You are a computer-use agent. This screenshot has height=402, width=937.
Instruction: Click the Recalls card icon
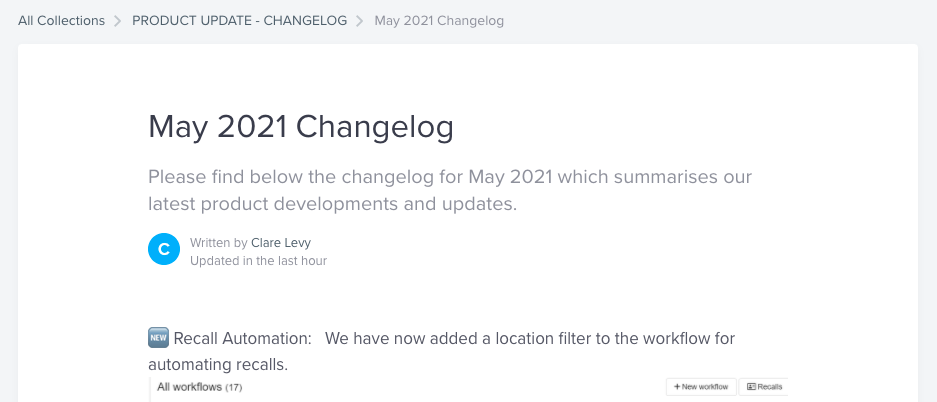(752, 386)
